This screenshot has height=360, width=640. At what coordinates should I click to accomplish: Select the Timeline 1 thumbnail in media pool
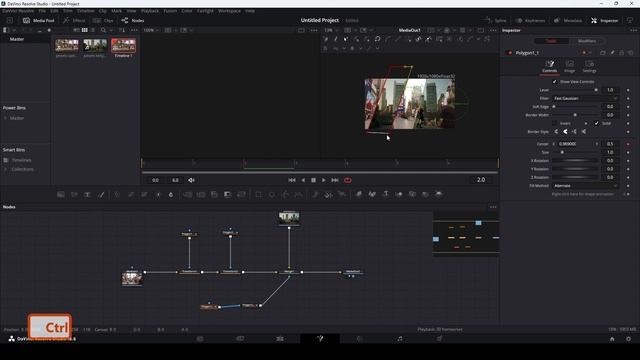(x=123, y=46)
